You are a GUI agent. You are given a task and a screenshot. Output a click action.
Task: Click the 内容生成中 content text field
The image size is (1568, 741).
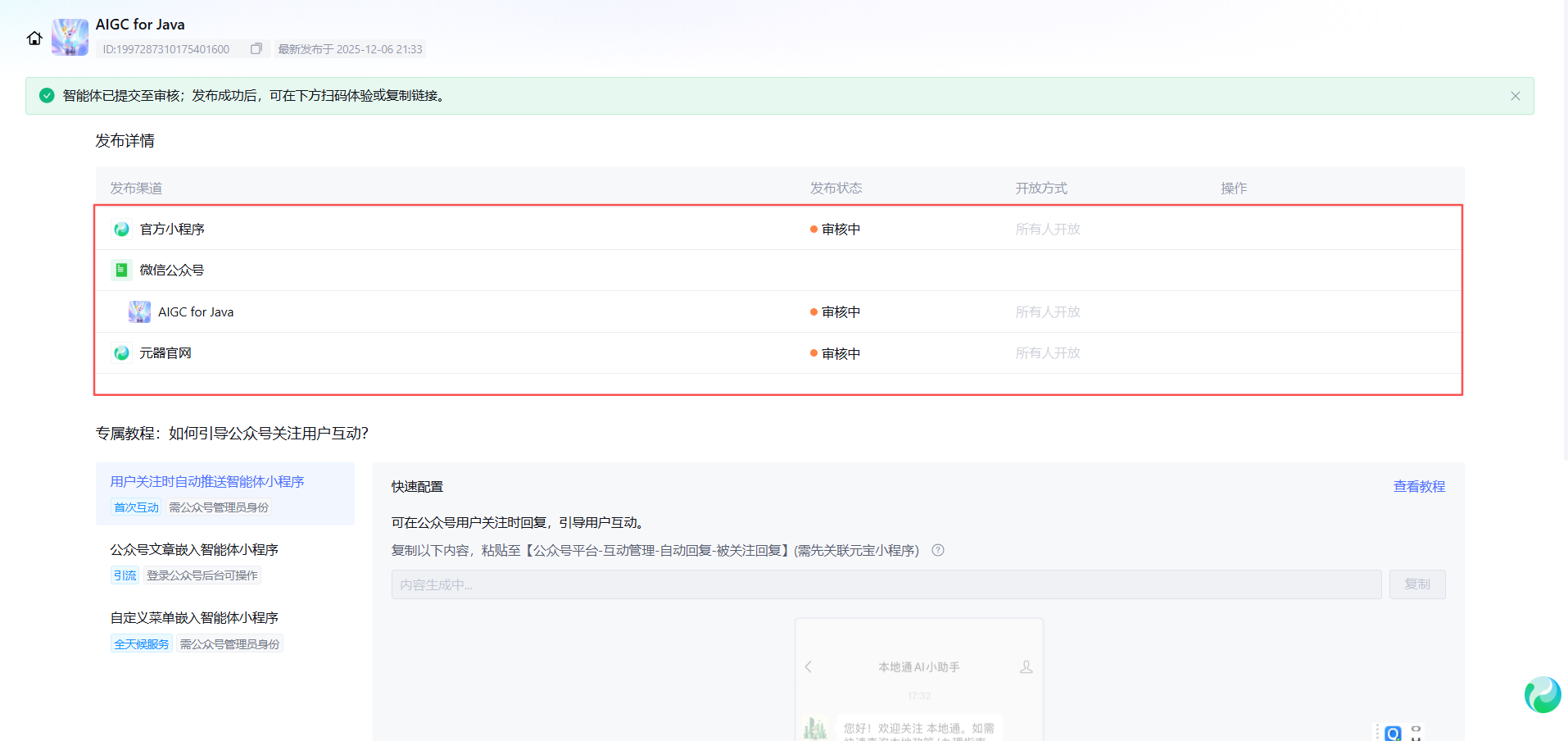coord(886,585)
